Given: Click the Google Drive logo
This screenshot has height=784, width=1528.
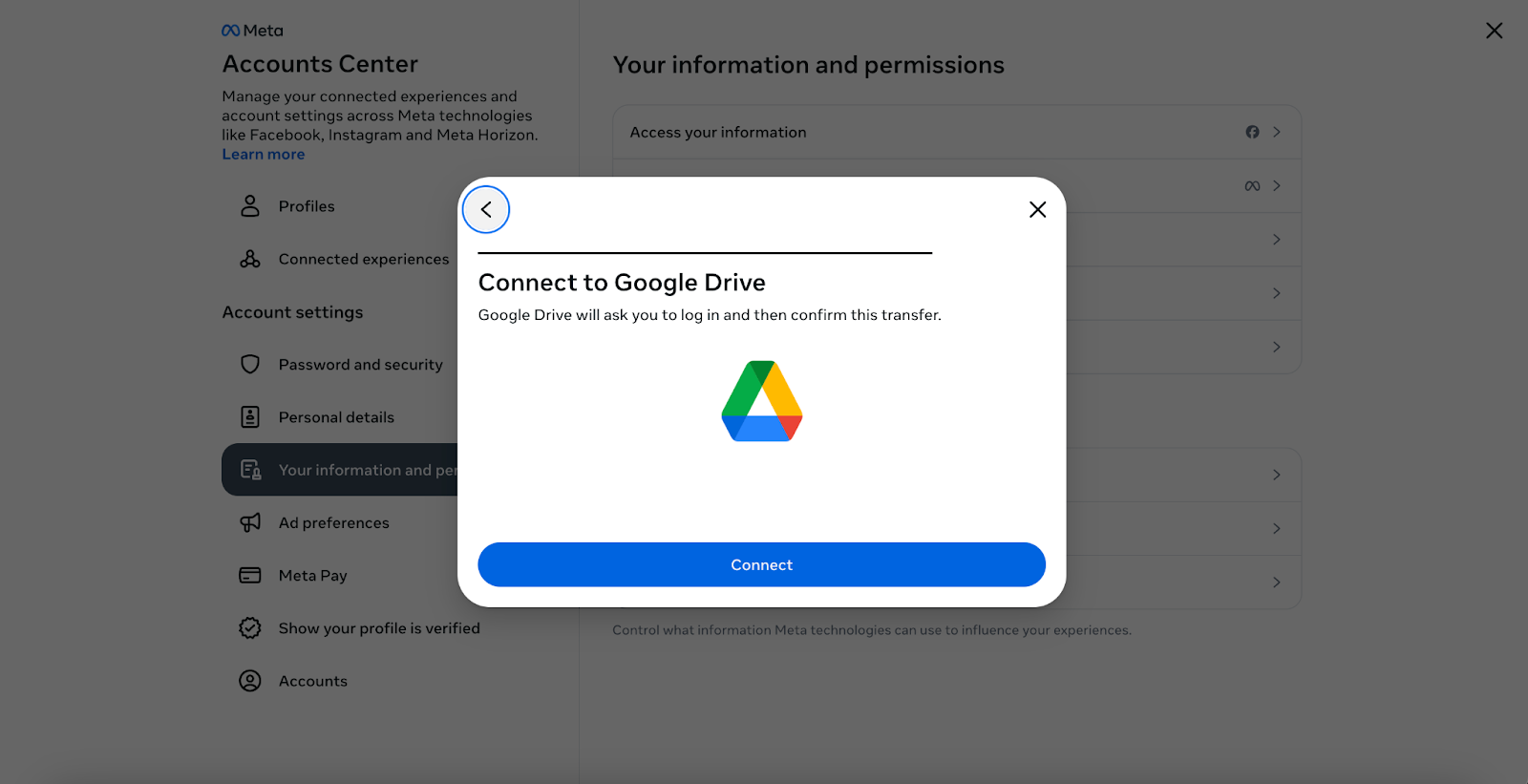Looking at the screenshot, I should point(762,401).
